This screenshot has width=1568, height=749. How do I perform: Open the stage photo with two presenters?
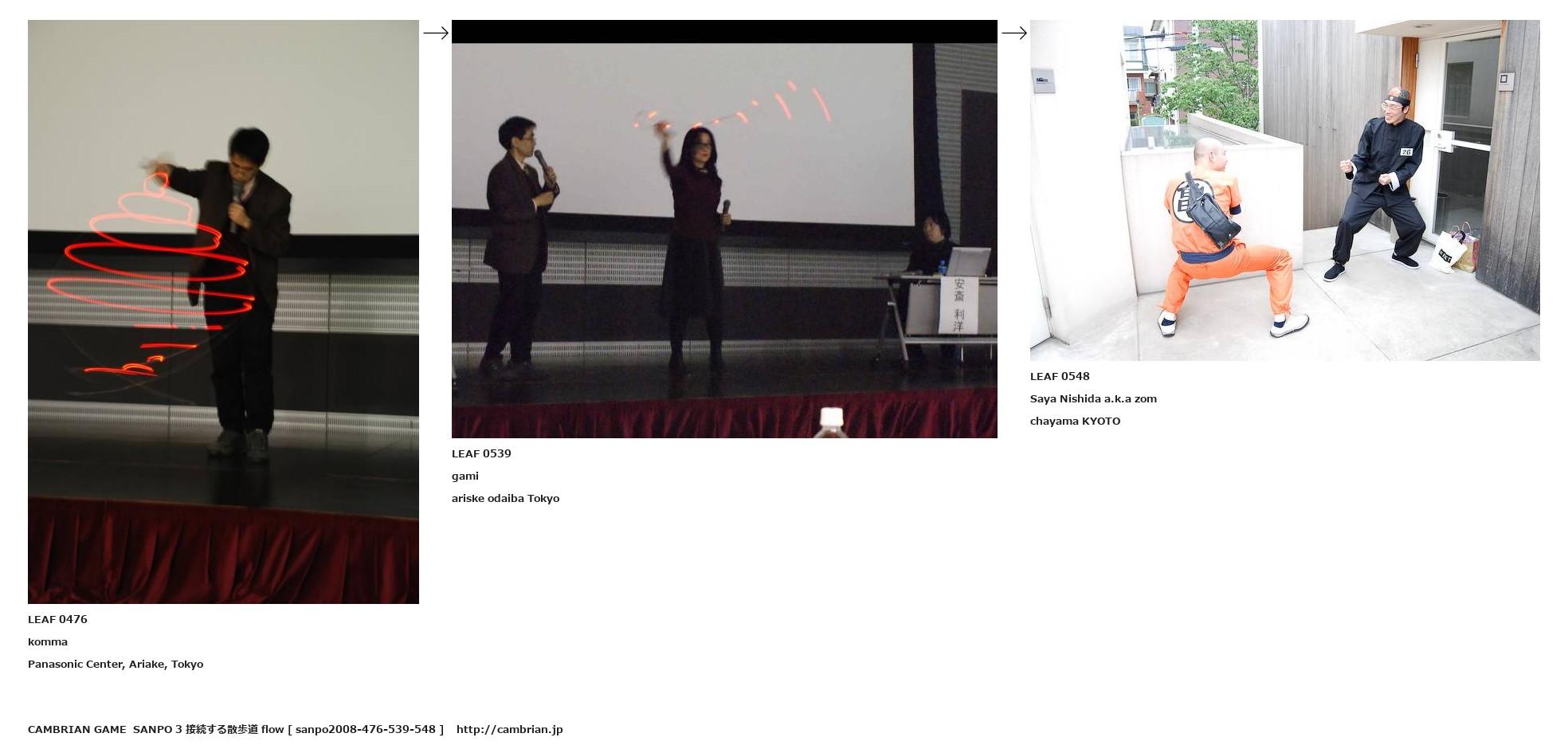(x=723, y=229)
